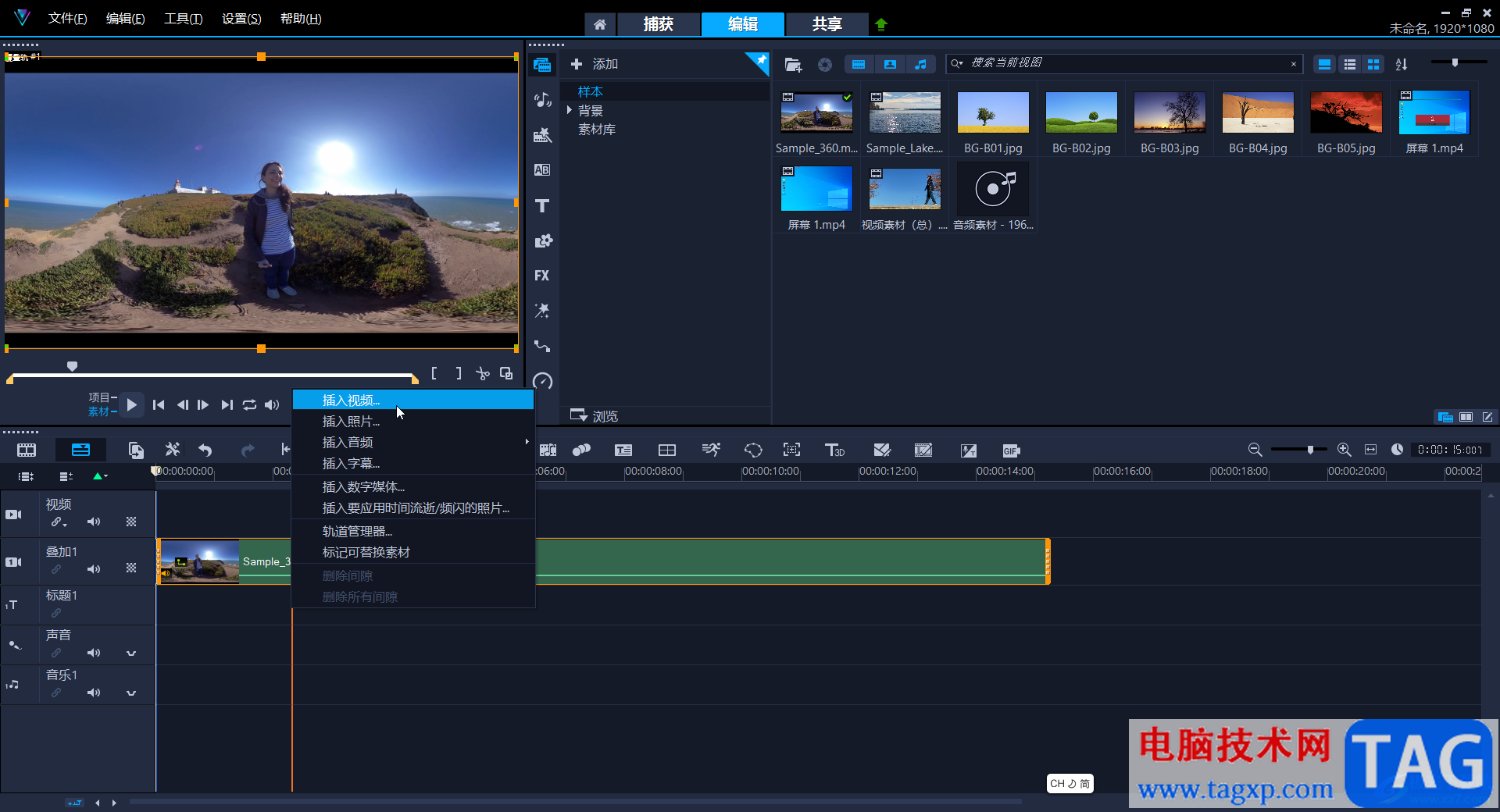The height and width of the screenshot is (812, 1500).
Task: Zoom in the timeline
Action: [x=1344, y=450]
